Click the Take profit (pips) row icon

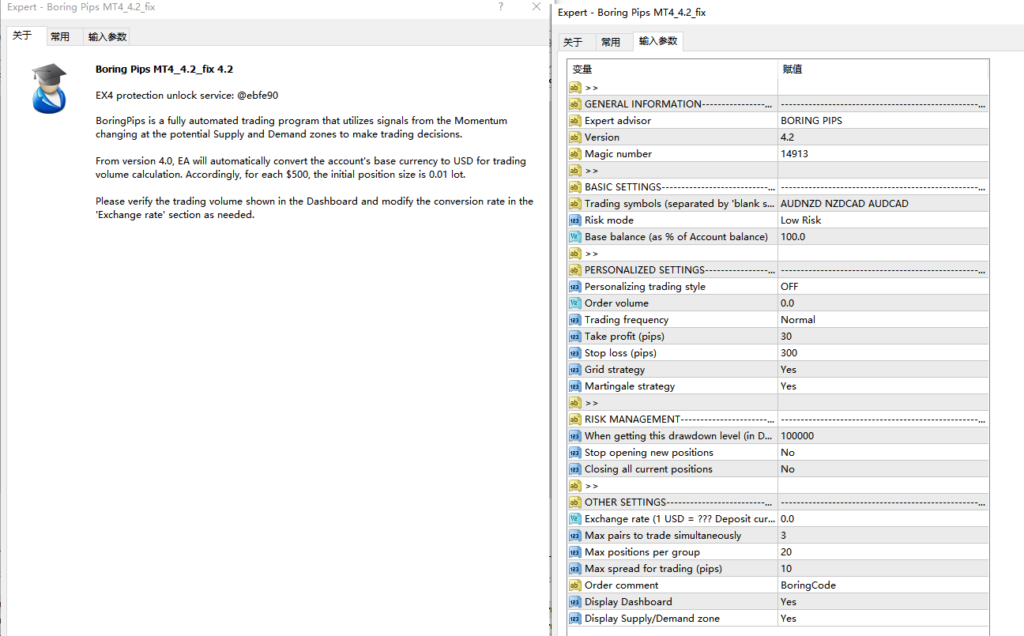coord(575,336)
